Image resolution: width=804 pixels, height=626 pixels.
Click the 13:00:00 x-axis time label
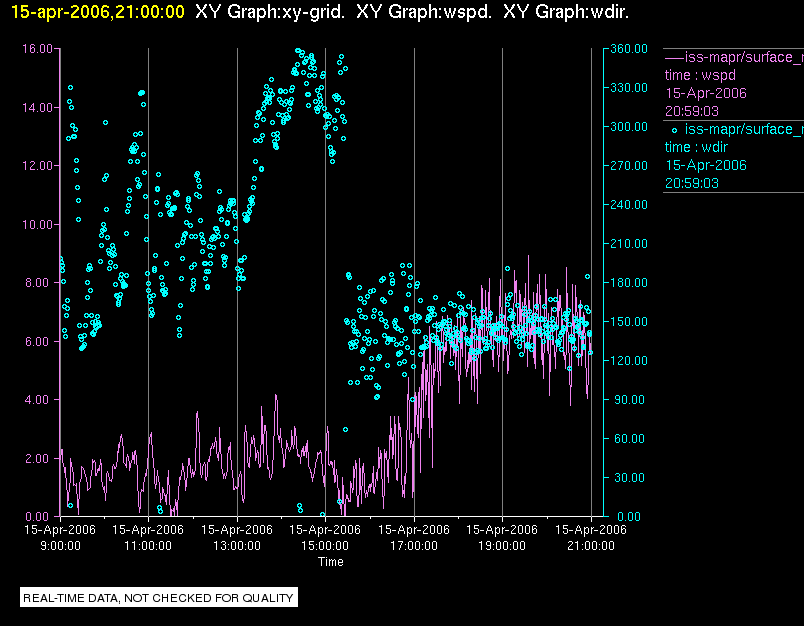tap(236, 546)
